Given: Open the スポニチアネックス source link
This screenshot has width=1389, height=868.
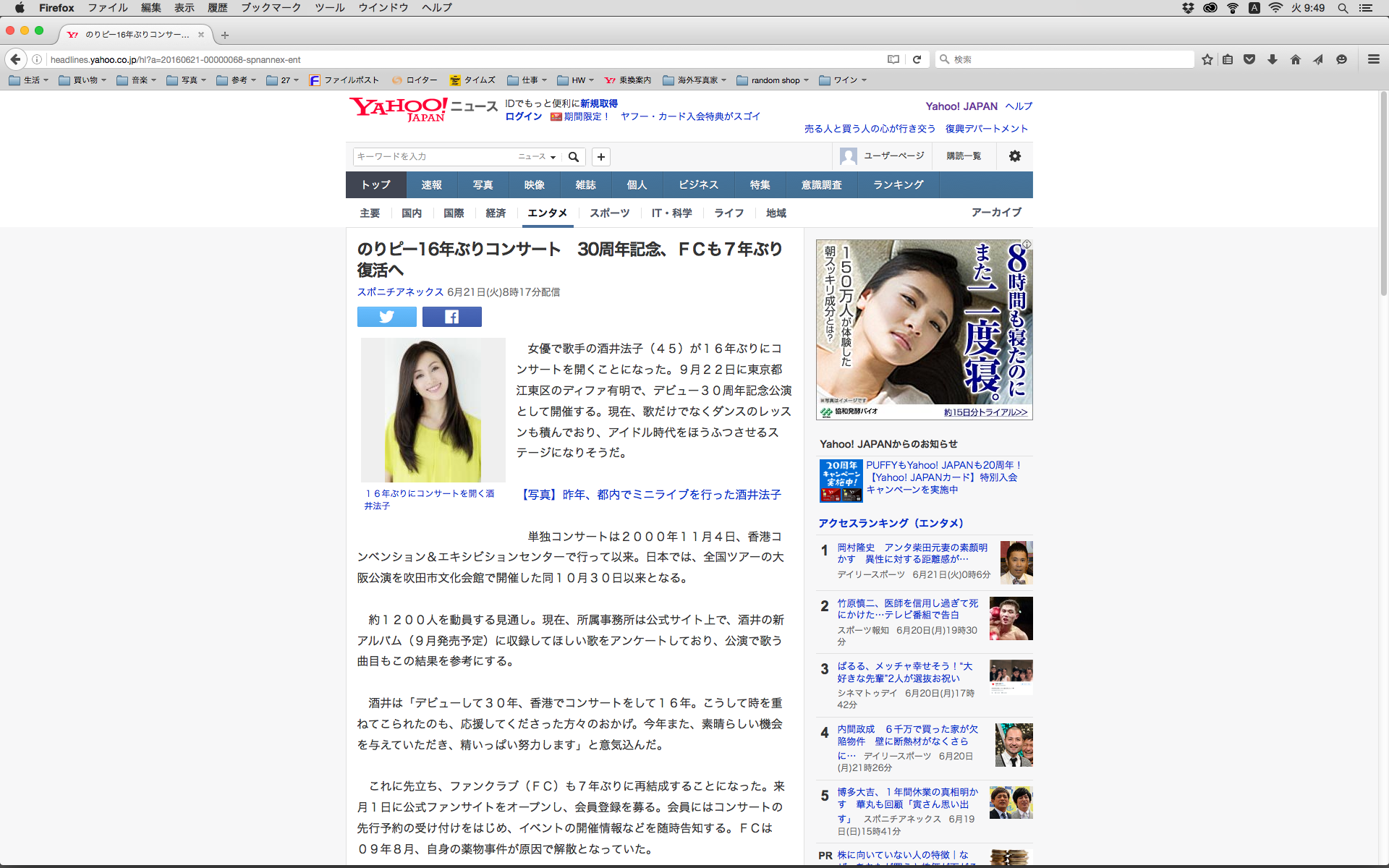Looking at the screenshot, I should (400, 292).
